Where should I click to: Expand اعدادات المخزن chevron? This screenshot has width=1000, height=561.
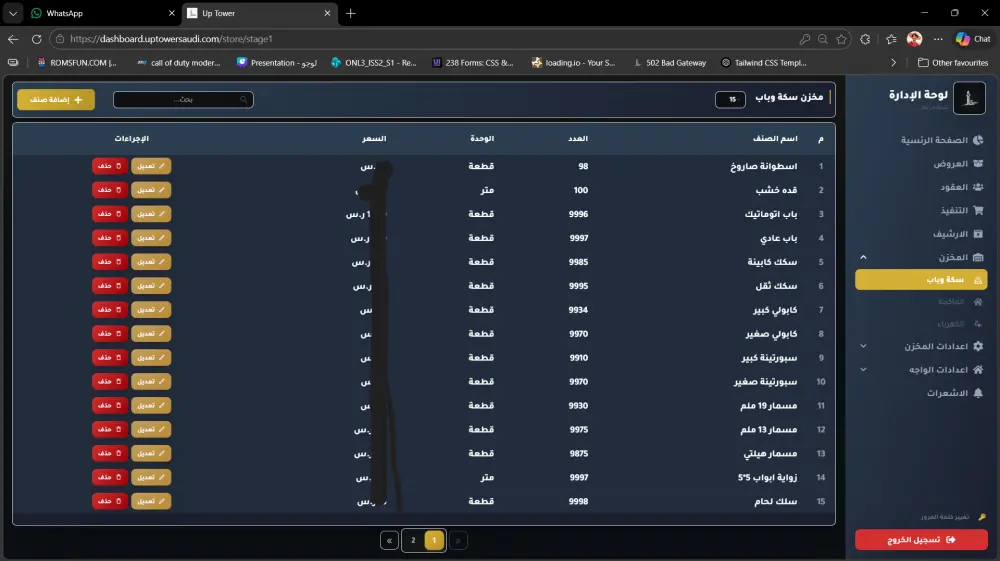tap(864, 346)
